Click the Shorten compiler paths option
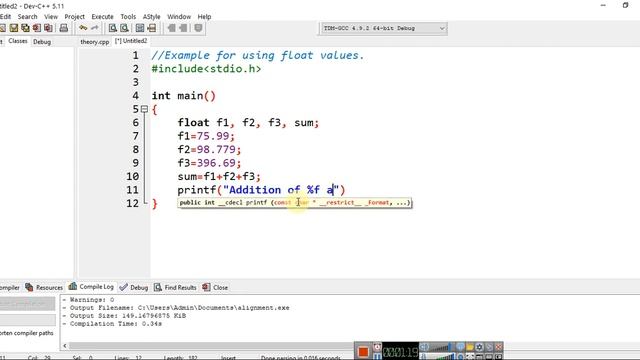This screenshot has width=640, height=360. point(27,333)
